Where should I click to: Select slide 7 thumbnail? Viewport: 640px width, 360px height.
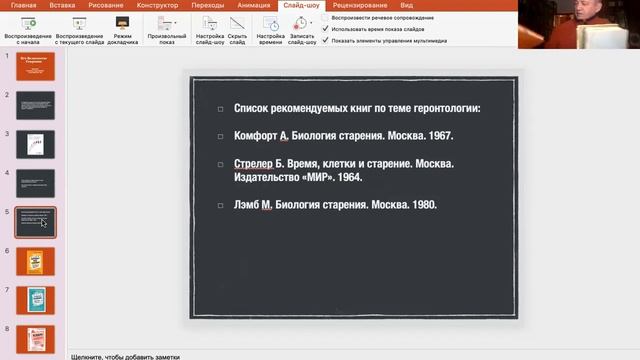click(36, 300)
